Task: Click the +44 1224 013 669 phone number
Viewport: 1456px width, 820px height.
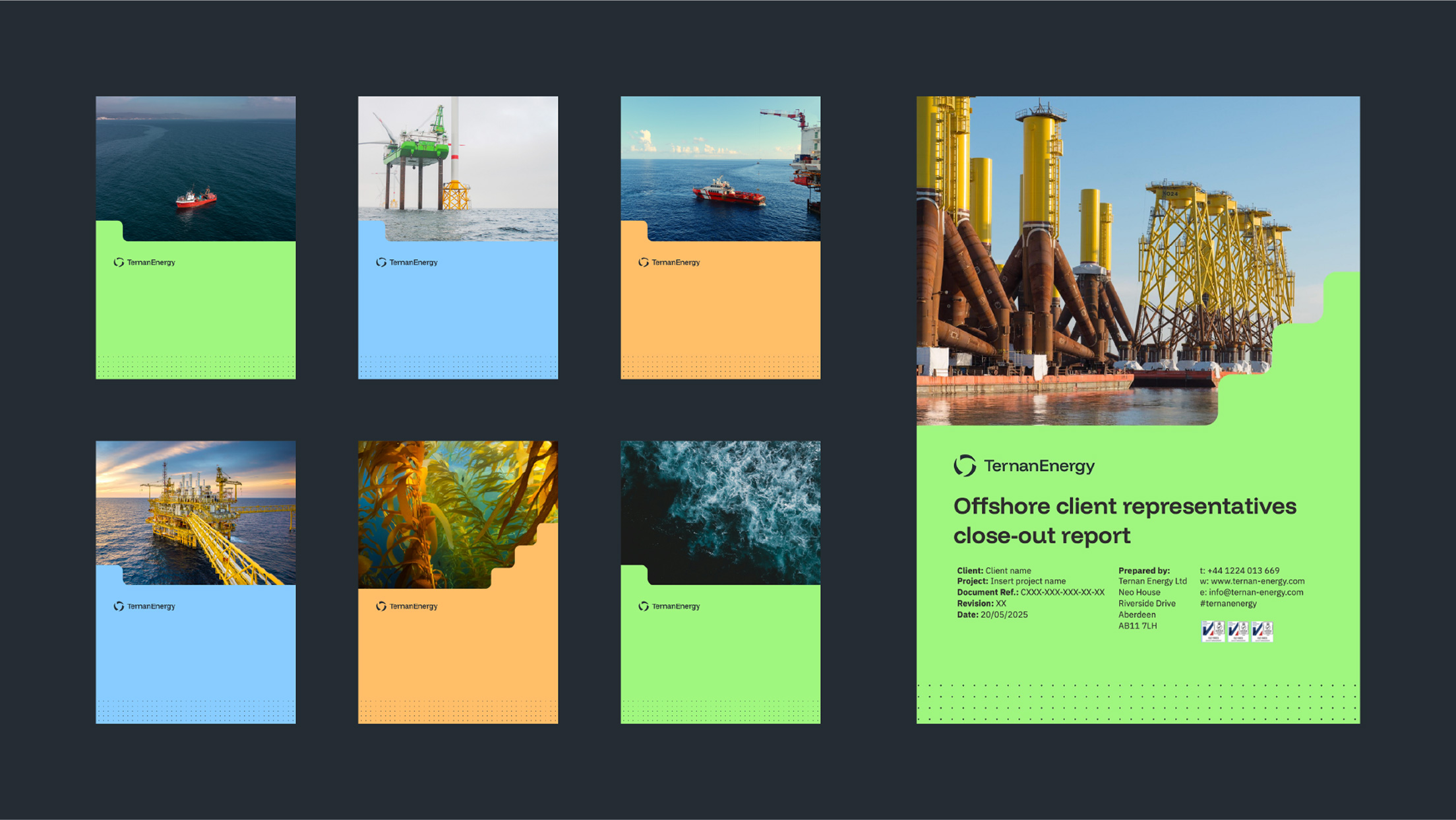Action: pos(1243,571)
